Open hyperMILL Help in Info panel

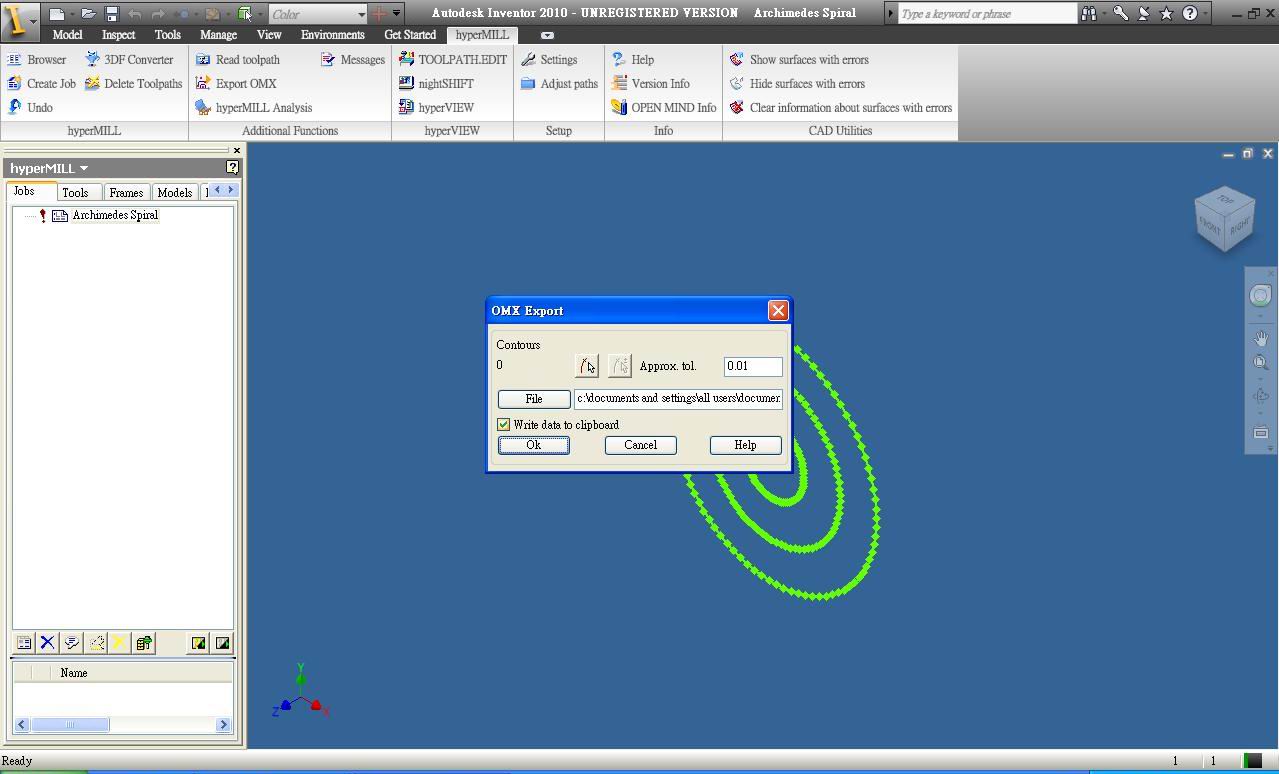tap(633, 60)
